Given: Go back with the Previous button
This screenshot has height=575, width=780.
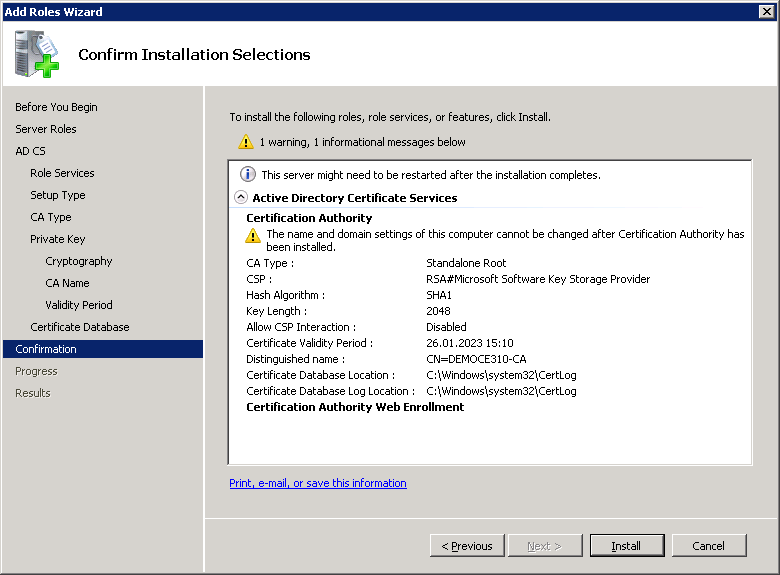Looking at the screenshot, I should [x=466, y=546].
